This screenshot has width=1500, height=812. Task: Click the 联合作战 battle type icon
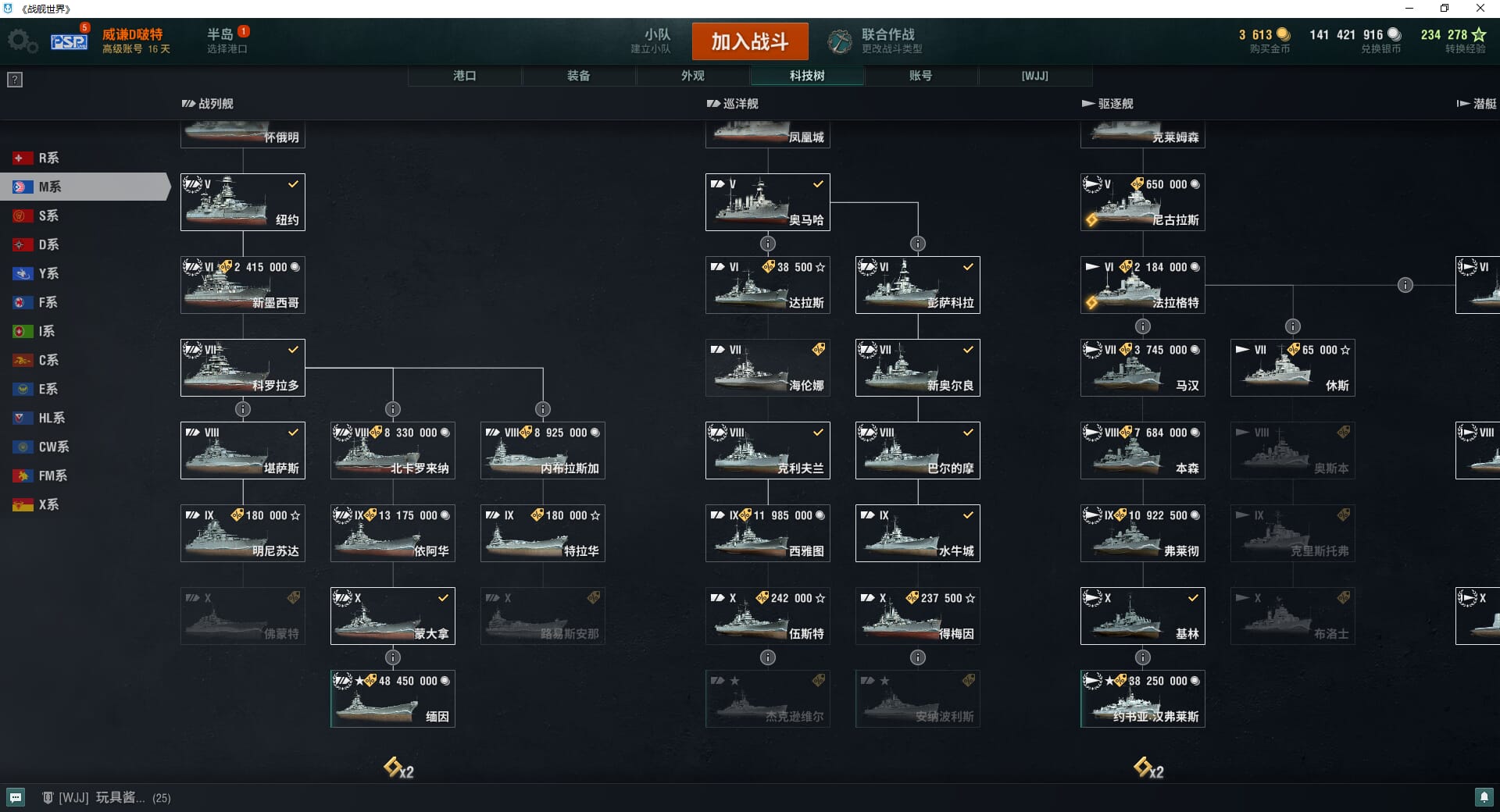[x=840, y=41]
